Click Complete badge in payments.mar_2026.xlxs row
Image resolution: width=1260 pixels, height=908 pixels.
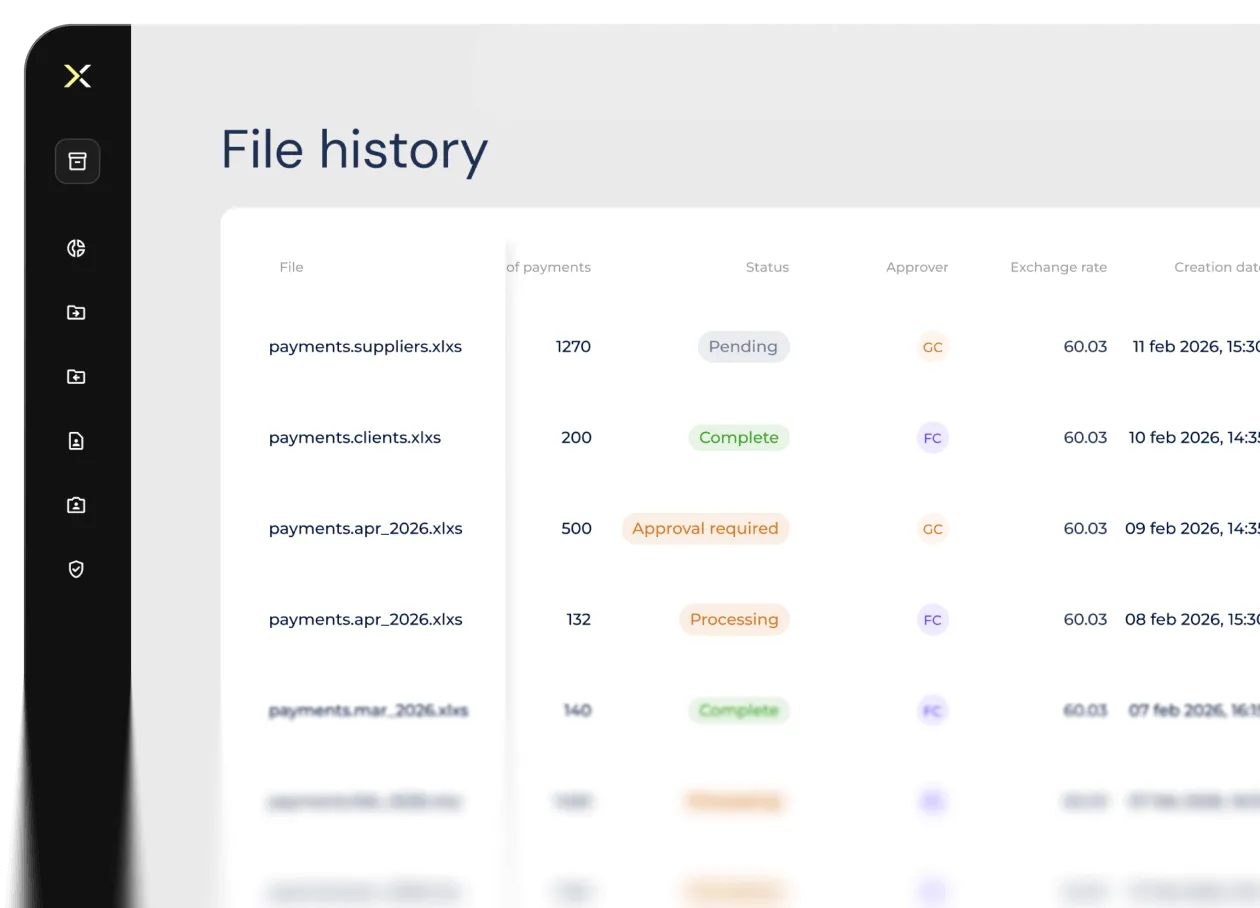coord(739,711)
